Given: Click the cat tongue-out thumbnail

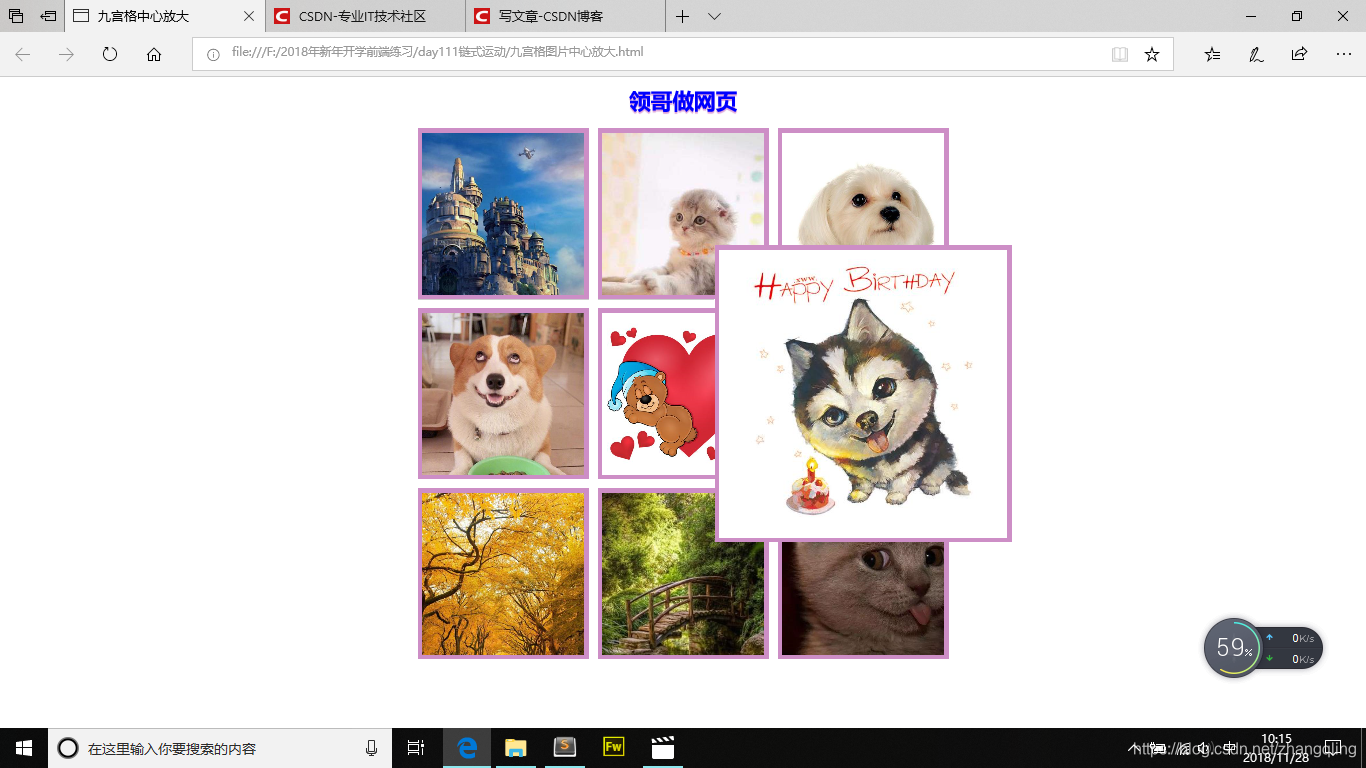Looking at the screenshot, I should [863, 600].
